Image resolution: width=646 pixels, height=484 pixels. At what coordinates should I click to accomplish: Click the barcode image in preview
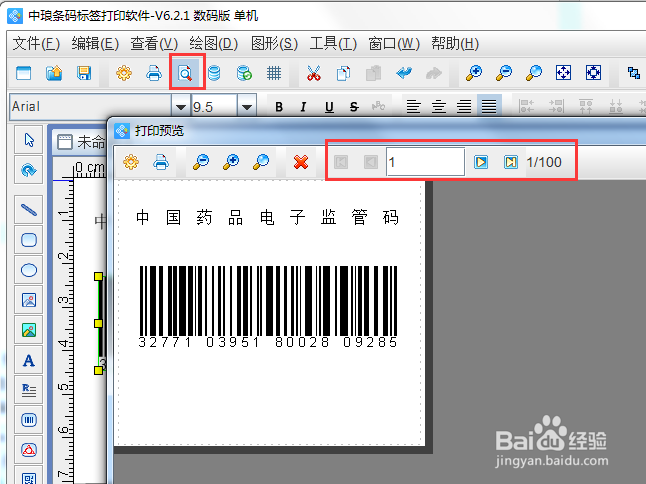click(x=268, y=307)
